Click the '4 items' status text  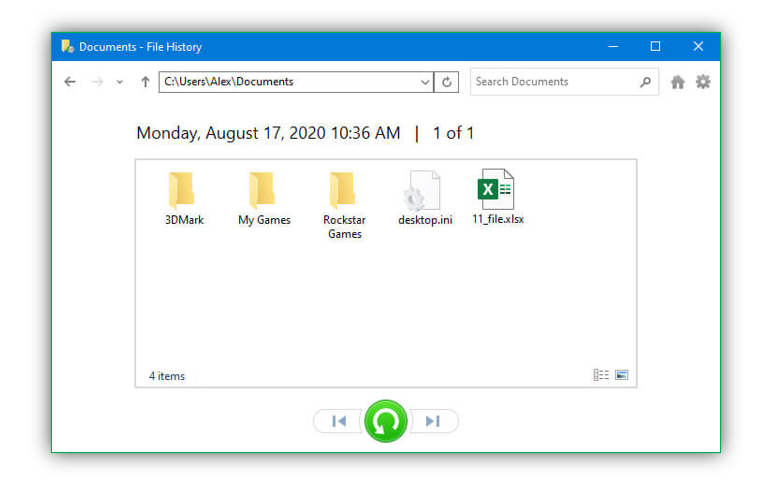pyautogui.click(x=167, y=376)
